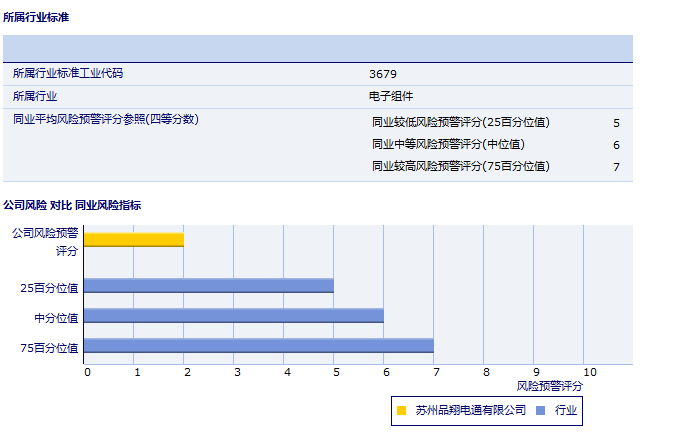
Task: Click the 公司风险预警评分 y-axis label
Action: tap(46, 241)
